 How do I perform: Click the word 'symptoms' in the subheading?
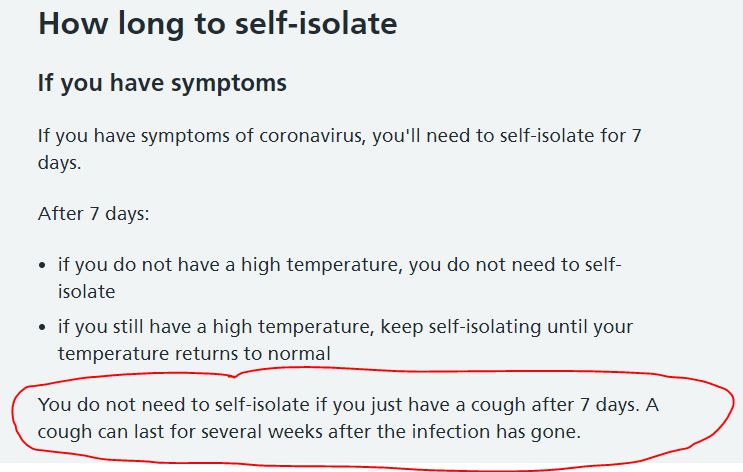229,84
